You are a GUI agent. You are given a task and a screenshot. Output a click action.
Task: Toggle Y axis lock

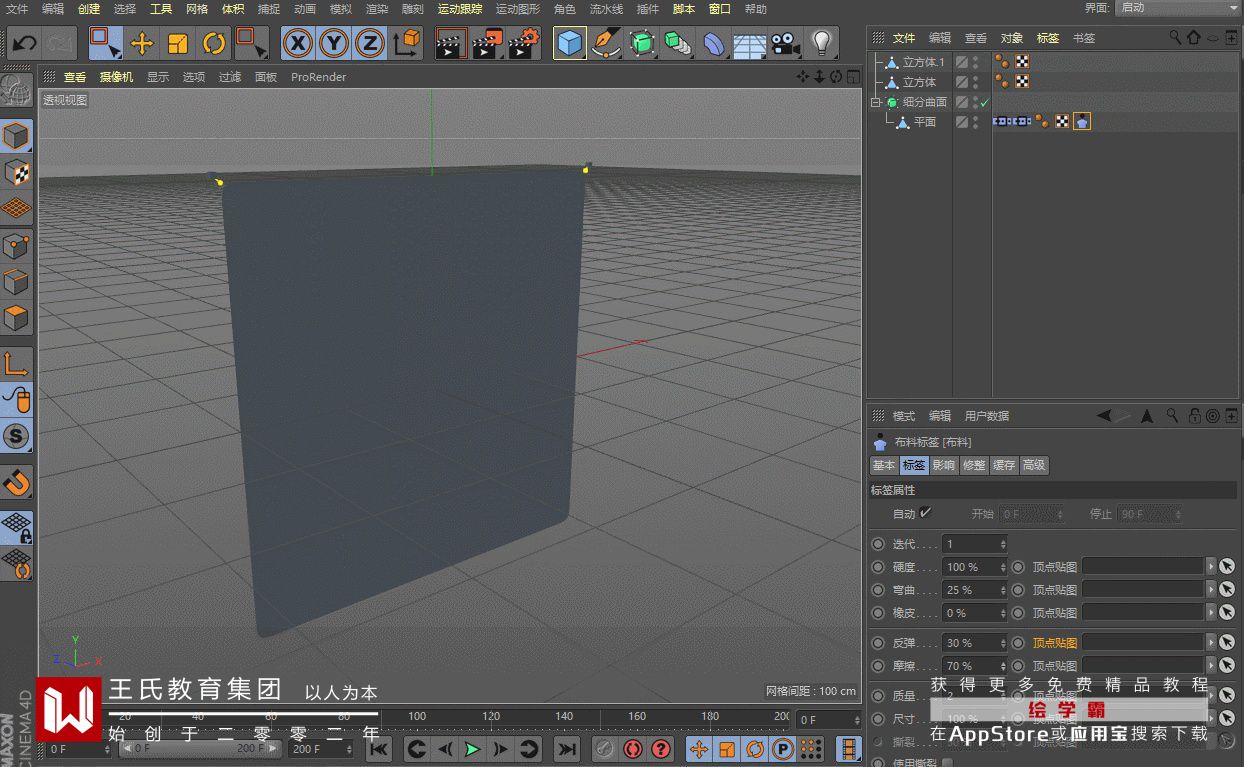[x=334, y=43]
